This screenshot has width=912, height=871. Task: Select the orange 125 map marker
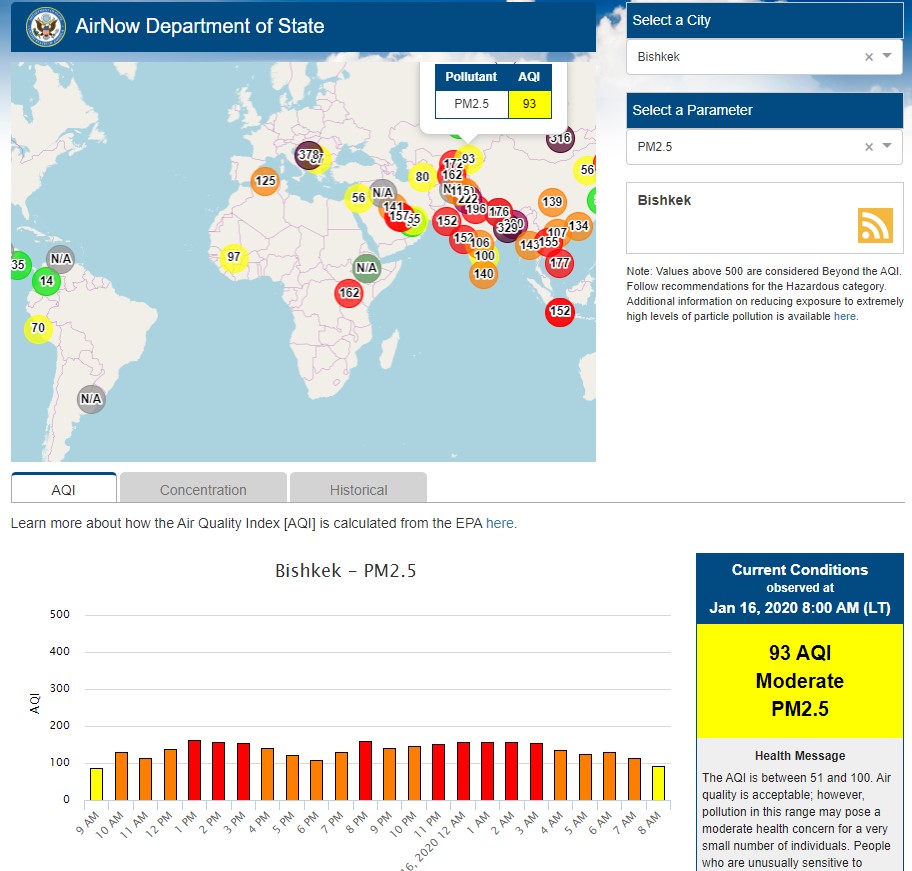(x=265, y=181)
